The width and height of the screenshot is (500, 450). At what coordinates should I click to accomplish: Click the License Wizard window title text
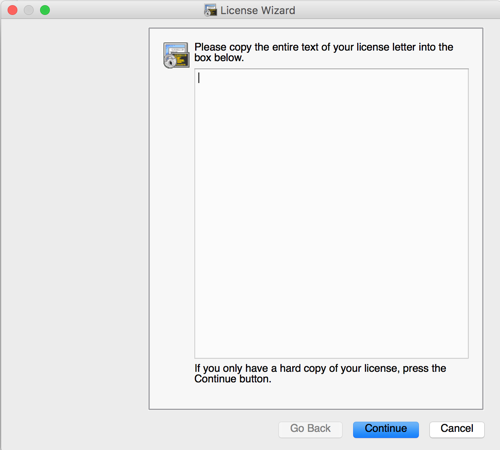point(258,10)
